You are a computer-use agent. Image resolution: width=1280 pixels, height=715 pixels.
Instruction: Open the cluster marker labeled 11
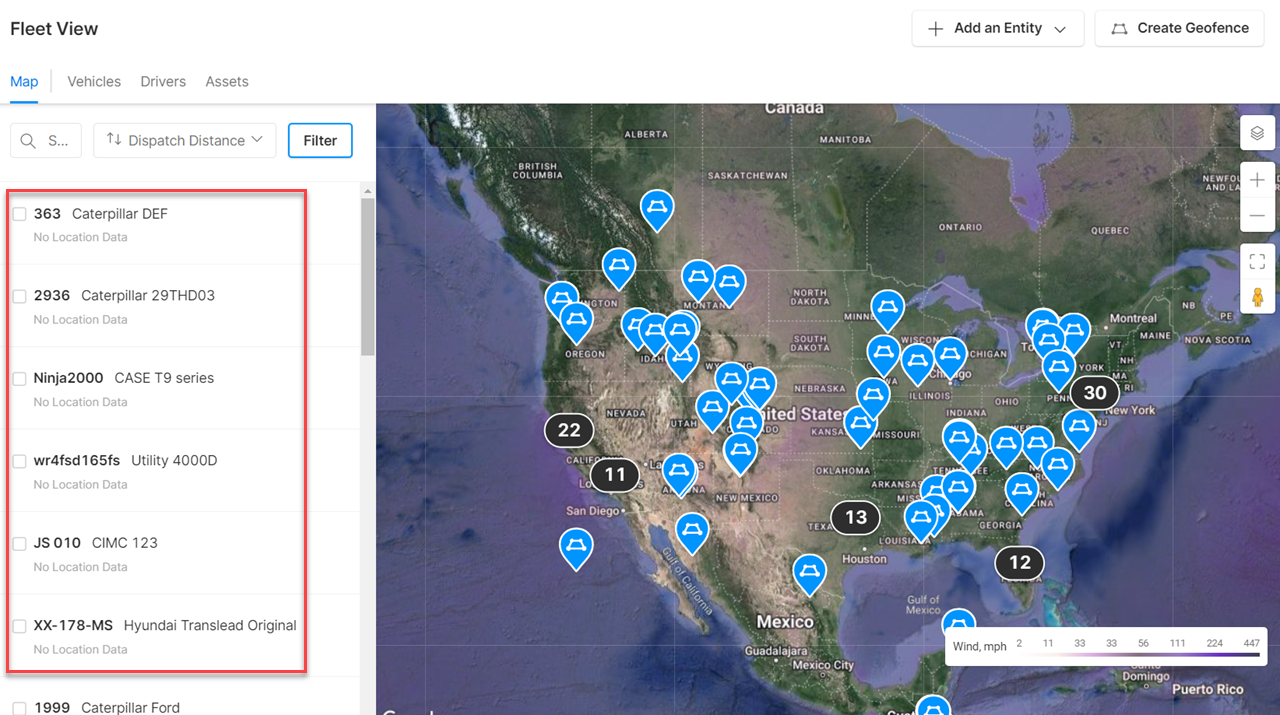click(x=615, y=474)
